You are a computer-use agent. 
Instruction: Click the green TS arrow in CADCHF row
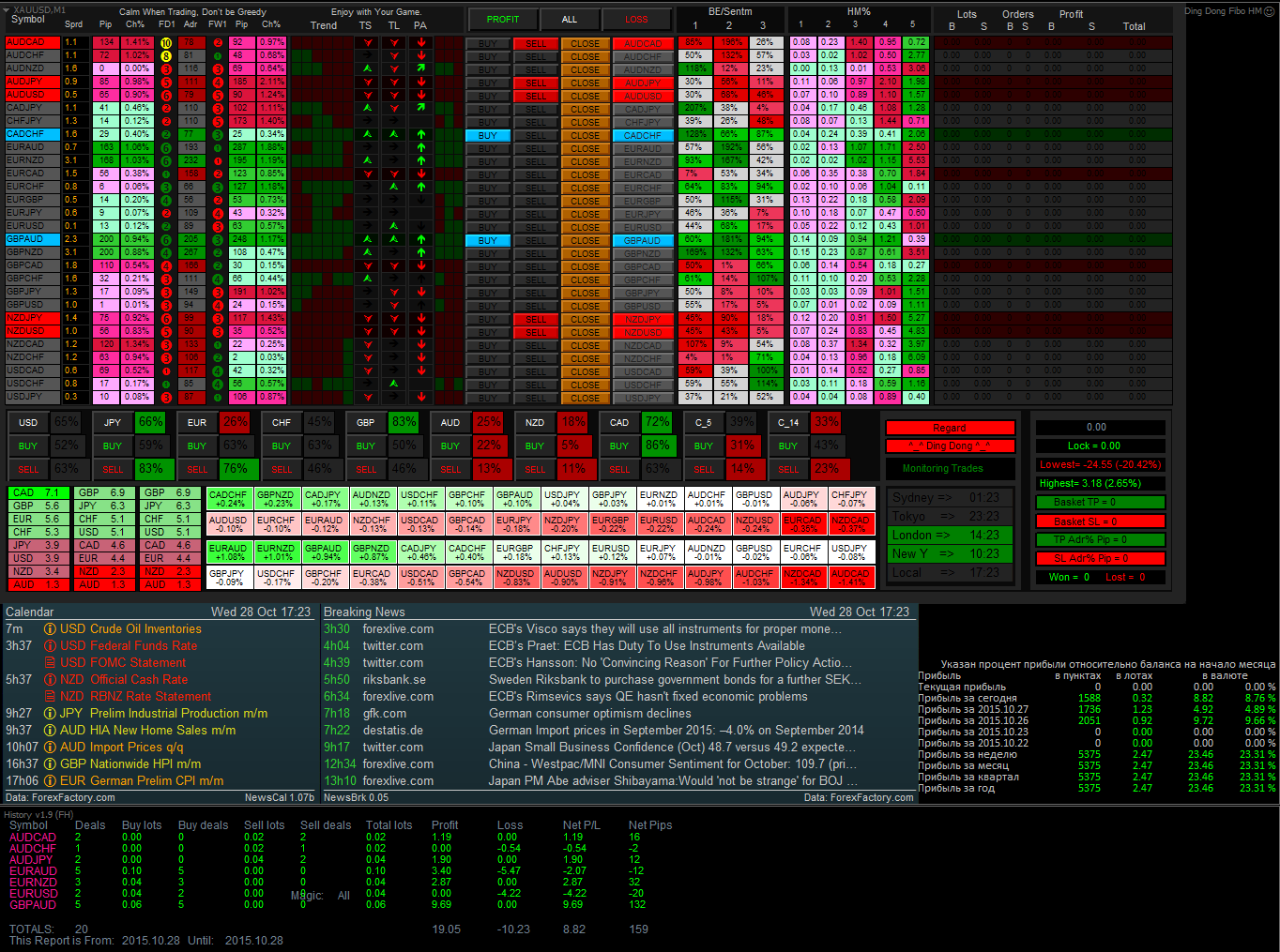coord(367,134)
